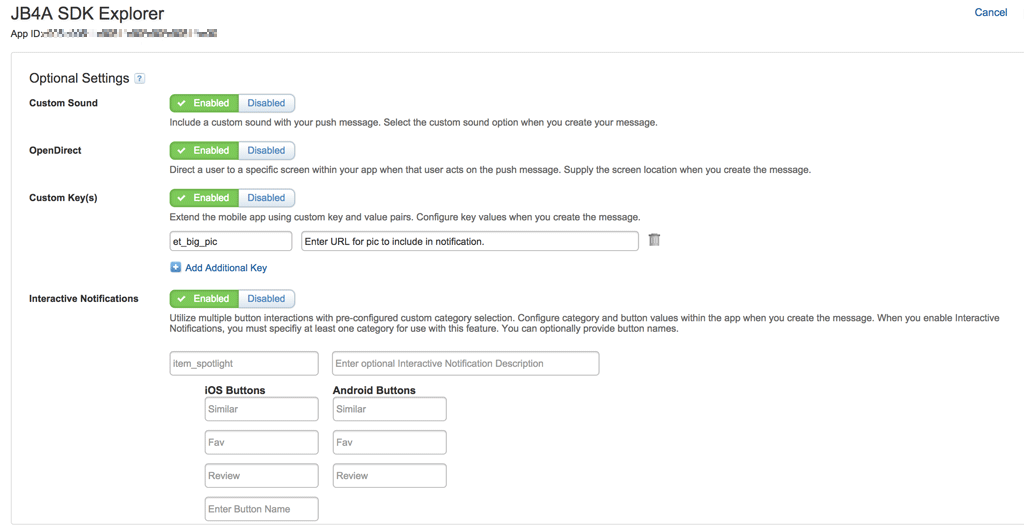Enable Custom Key(s)
The image size is (1024, 528).
(x=204, y=198)
